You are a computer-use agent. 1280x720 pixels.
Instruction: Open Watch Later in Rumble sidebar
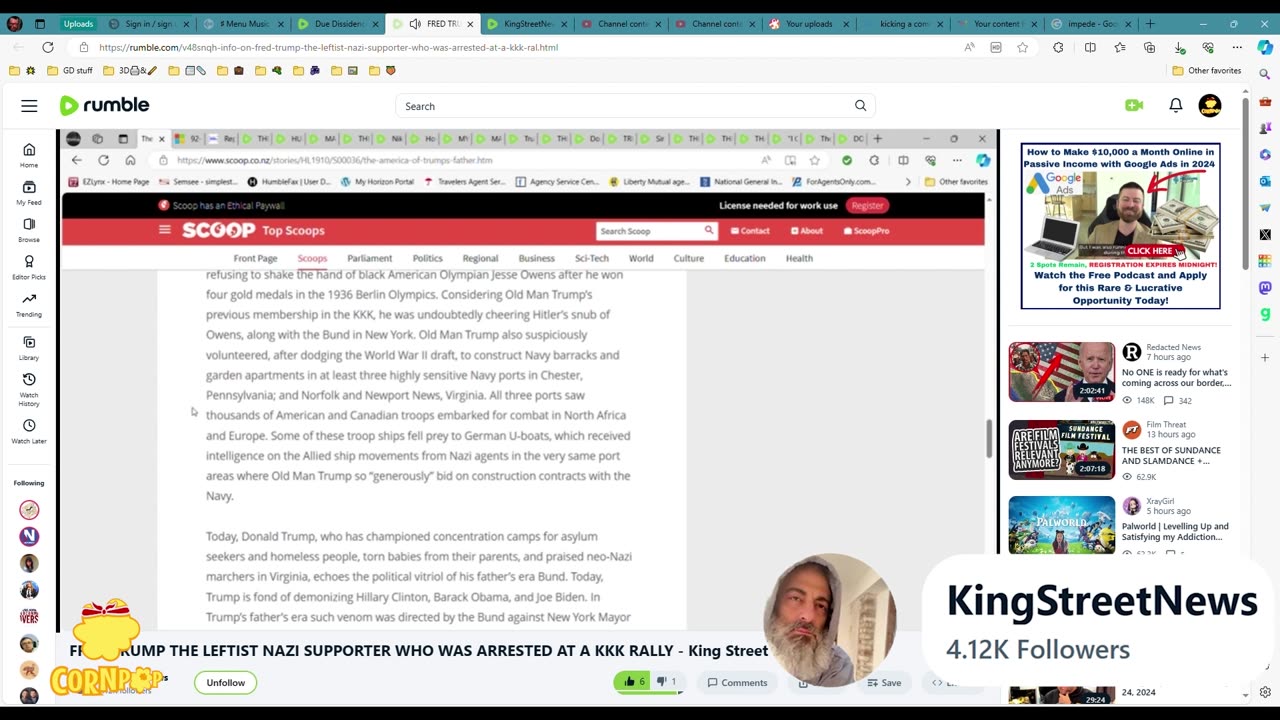pos(29,431)
